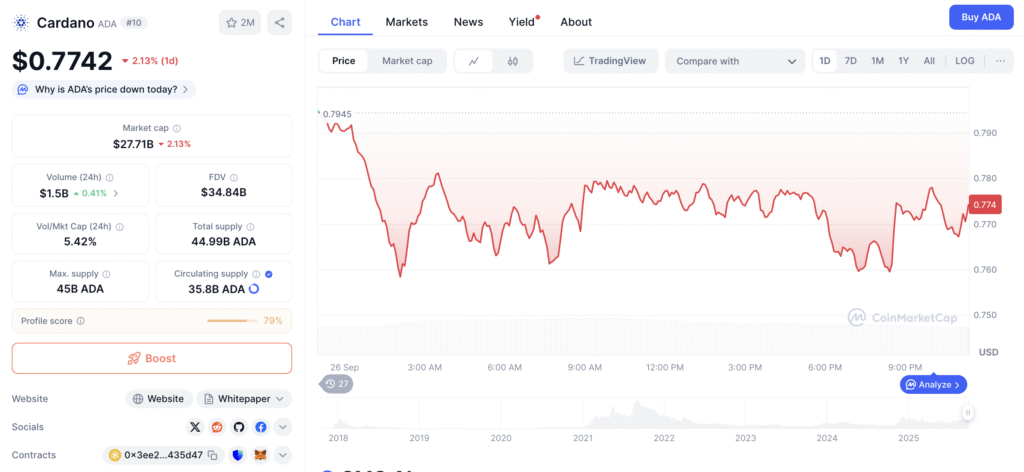Enable LOG scale on the chart

click(x=964, y=61)
